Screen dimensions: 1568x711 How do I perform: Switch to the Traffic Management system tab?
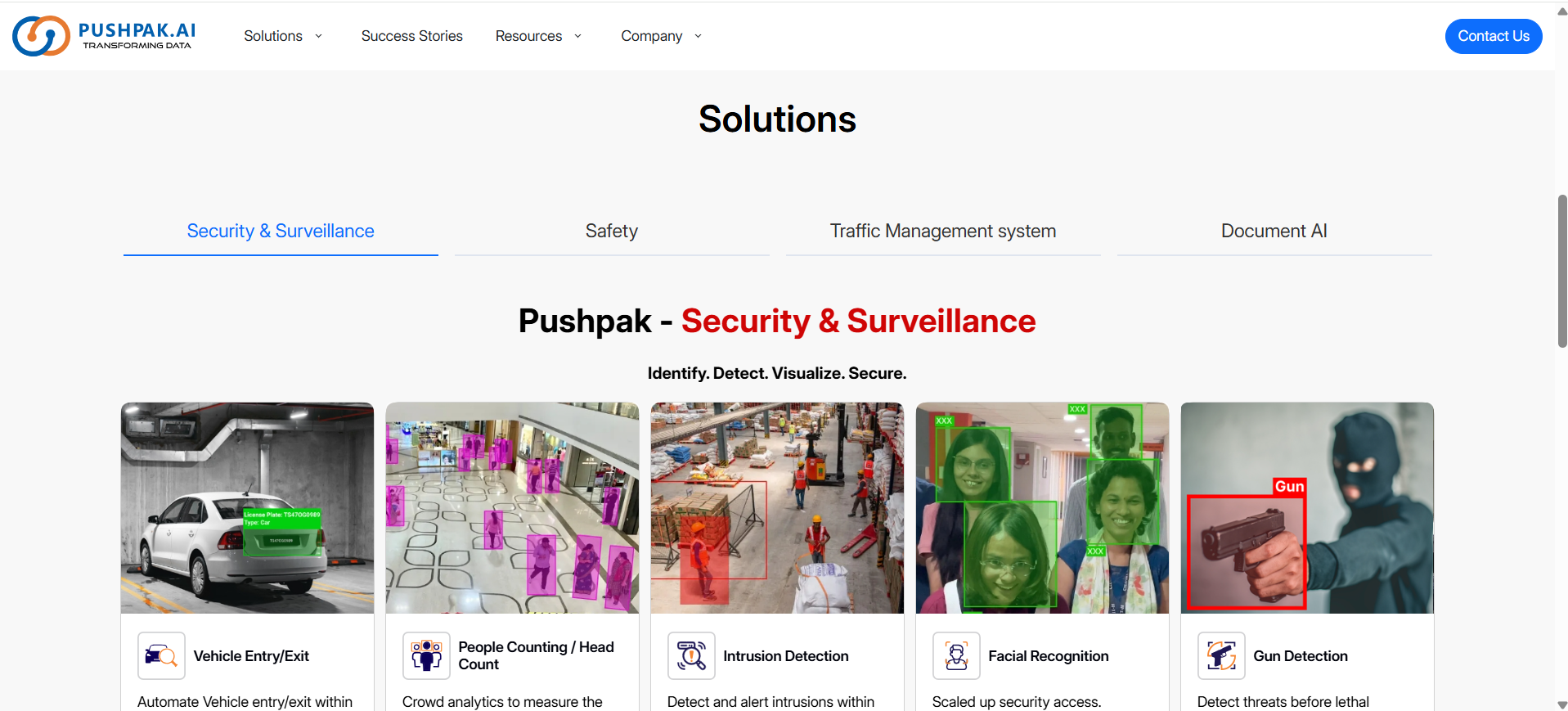943,232
